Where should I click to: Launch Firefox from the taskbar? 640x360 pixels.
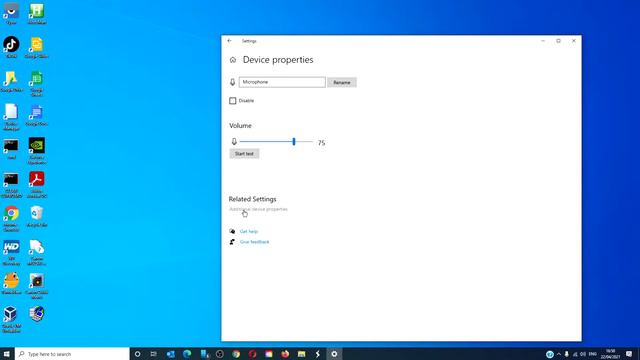tap(285, 354)
